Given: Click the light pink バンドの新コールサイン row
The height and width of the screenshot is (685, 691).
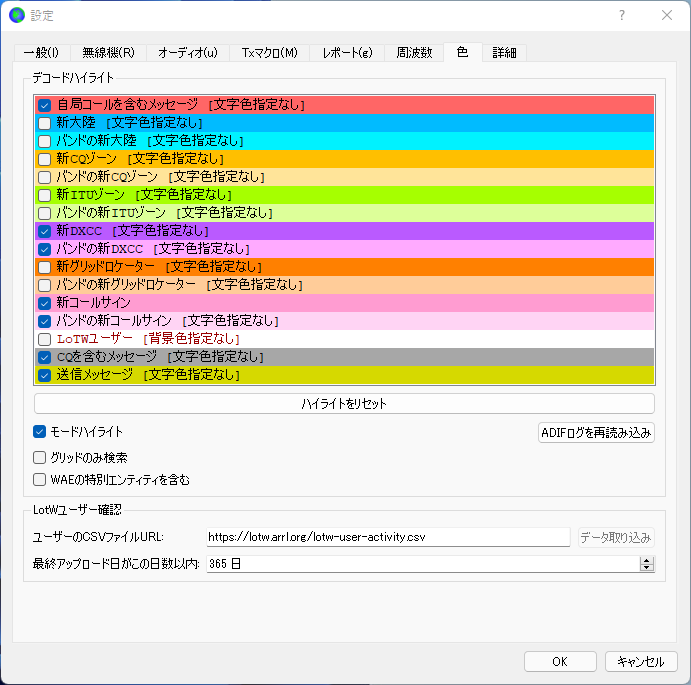Looking at the screenshot, I should (x=345, y=321).
